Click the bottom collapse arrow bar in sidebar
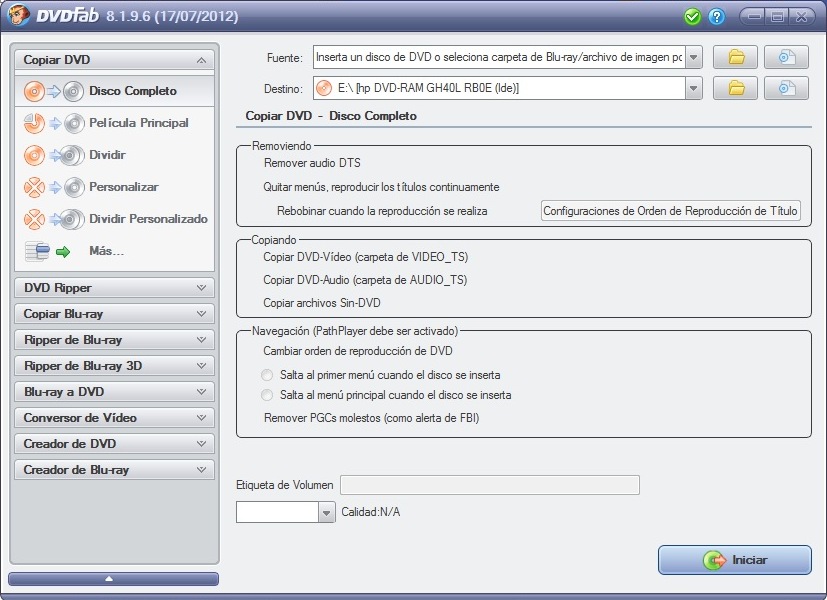The width and height of the screenshot is (827, 600). pyautogui.click(x=113, y=579)
